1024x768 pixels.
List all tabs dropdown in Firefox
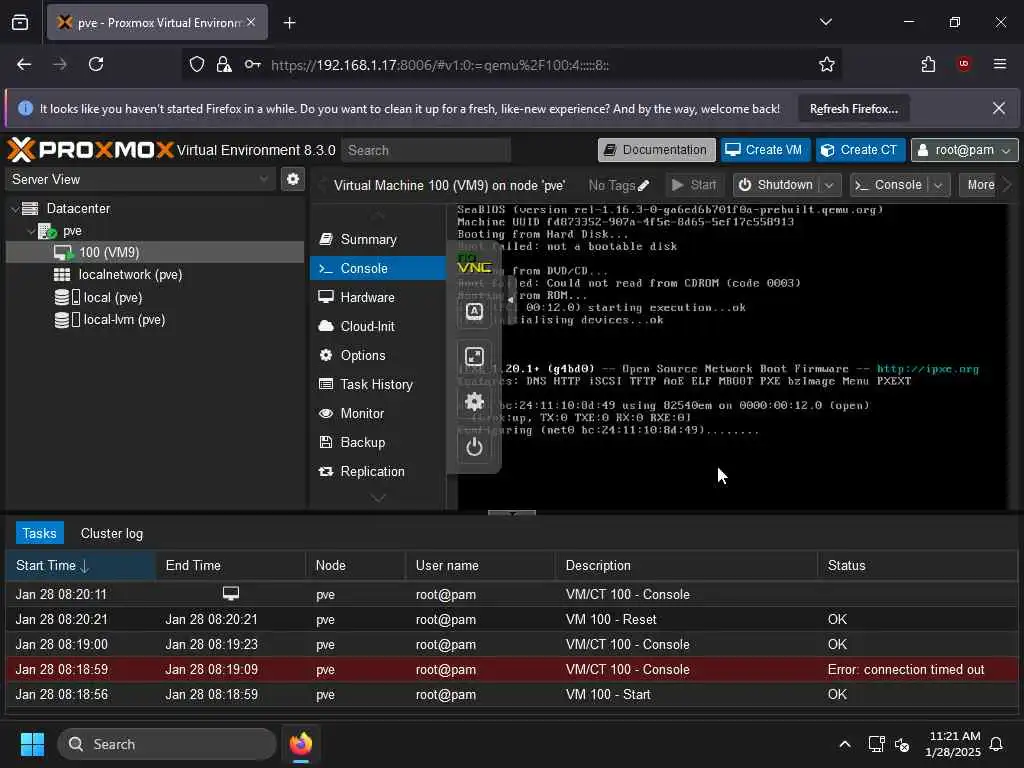(825, 22)
